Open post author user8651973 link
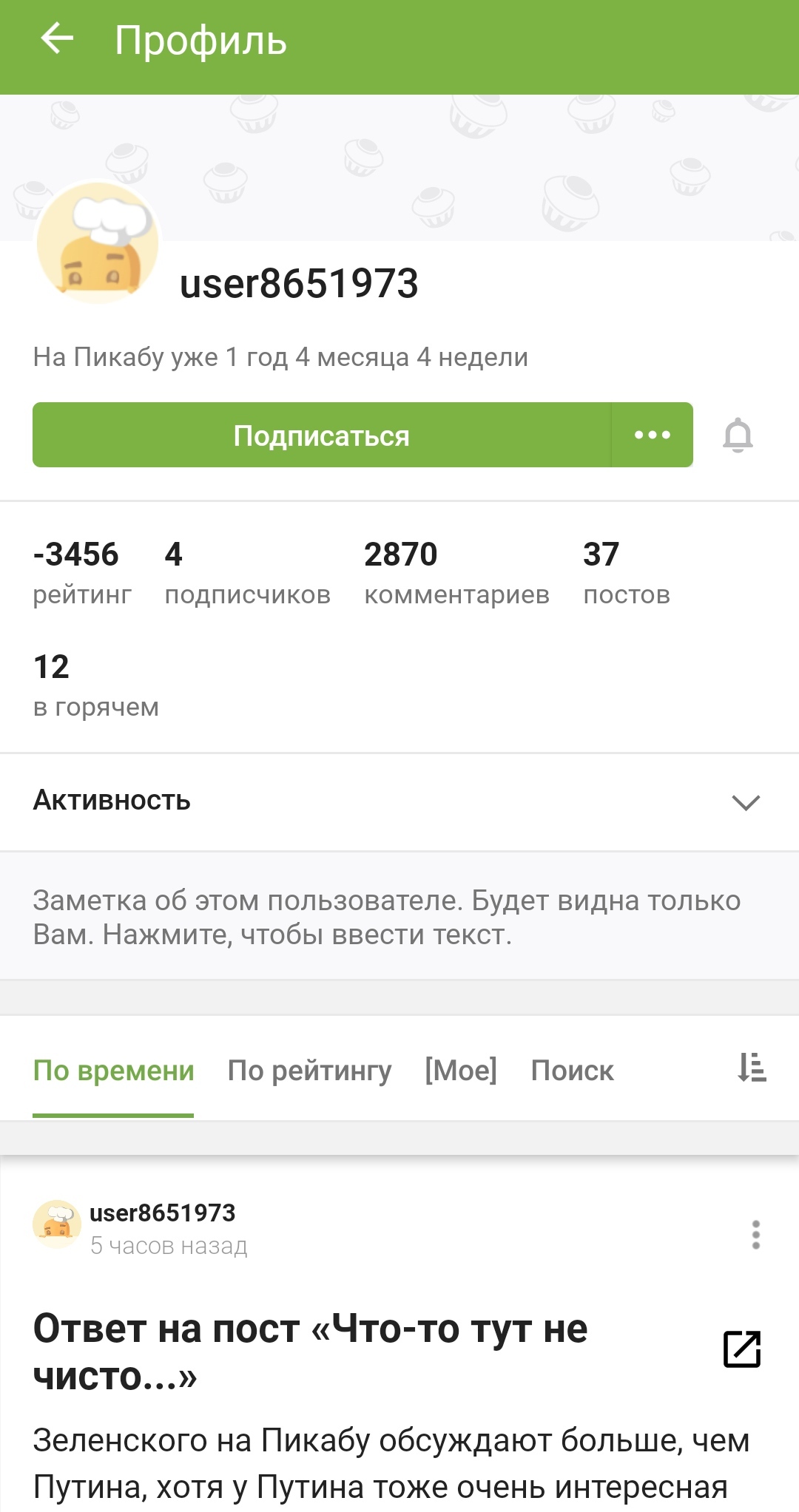 [162, 1213]
